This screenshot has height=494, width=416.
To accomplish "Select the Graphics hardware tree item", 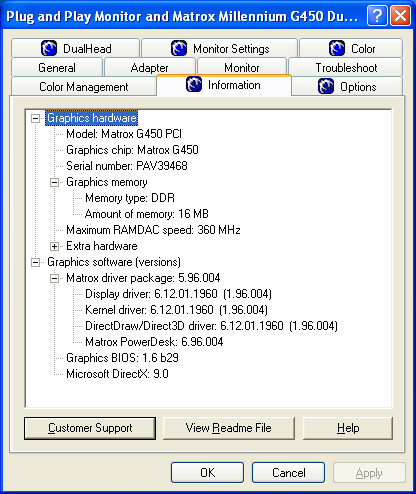I will pyautogui.click(x=92, y=118).
